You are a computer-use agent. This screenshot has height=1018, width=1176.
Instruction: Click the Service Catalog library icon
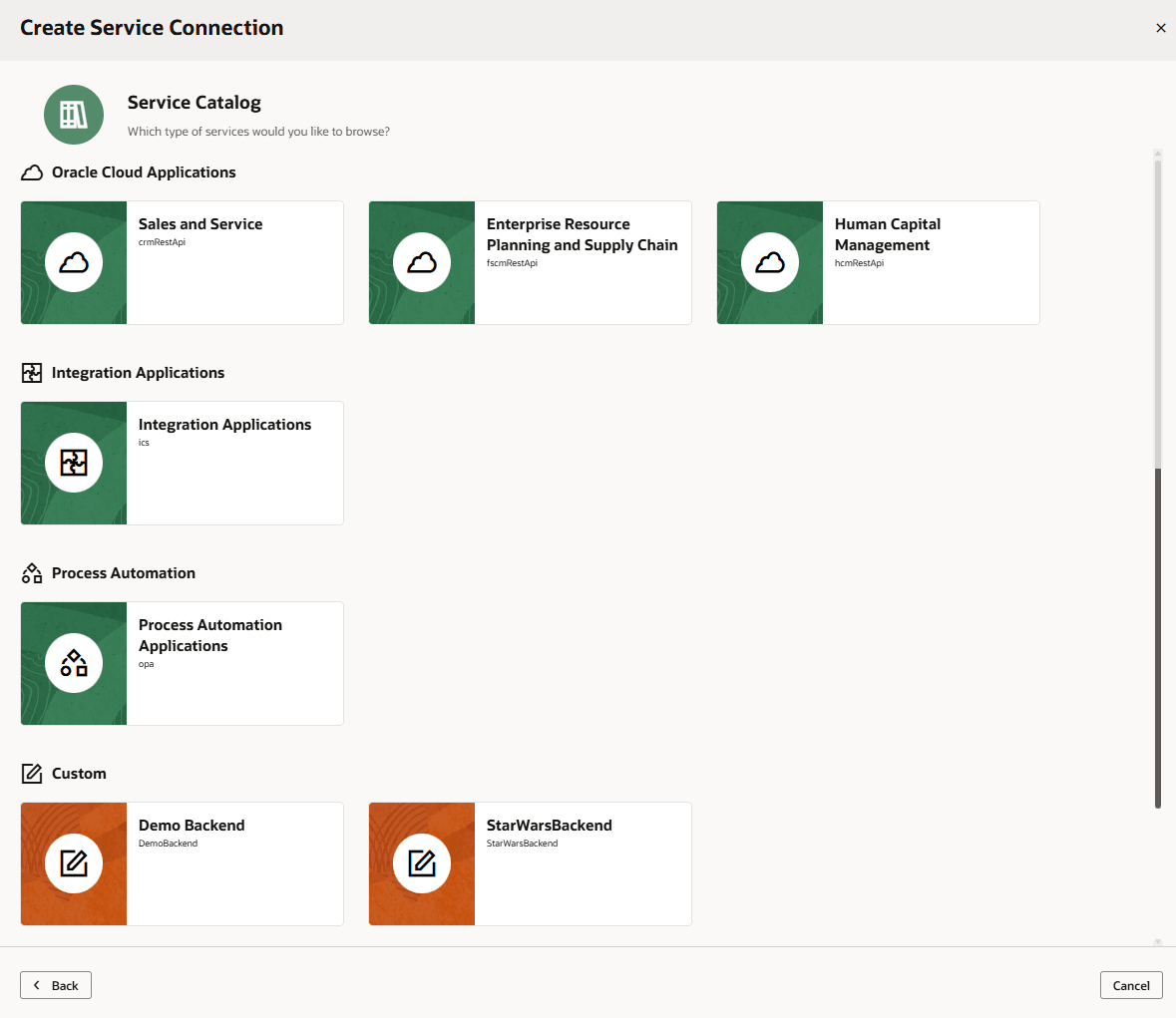click(x=73, y=114)
